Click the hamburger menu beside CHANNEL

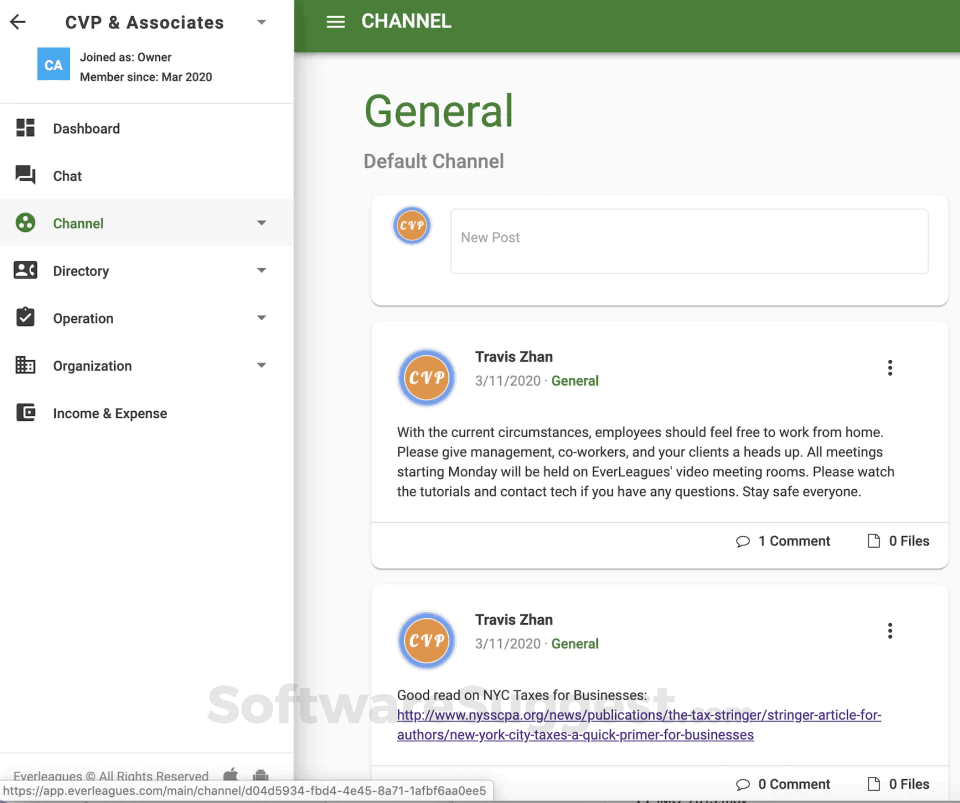(336, 20)
